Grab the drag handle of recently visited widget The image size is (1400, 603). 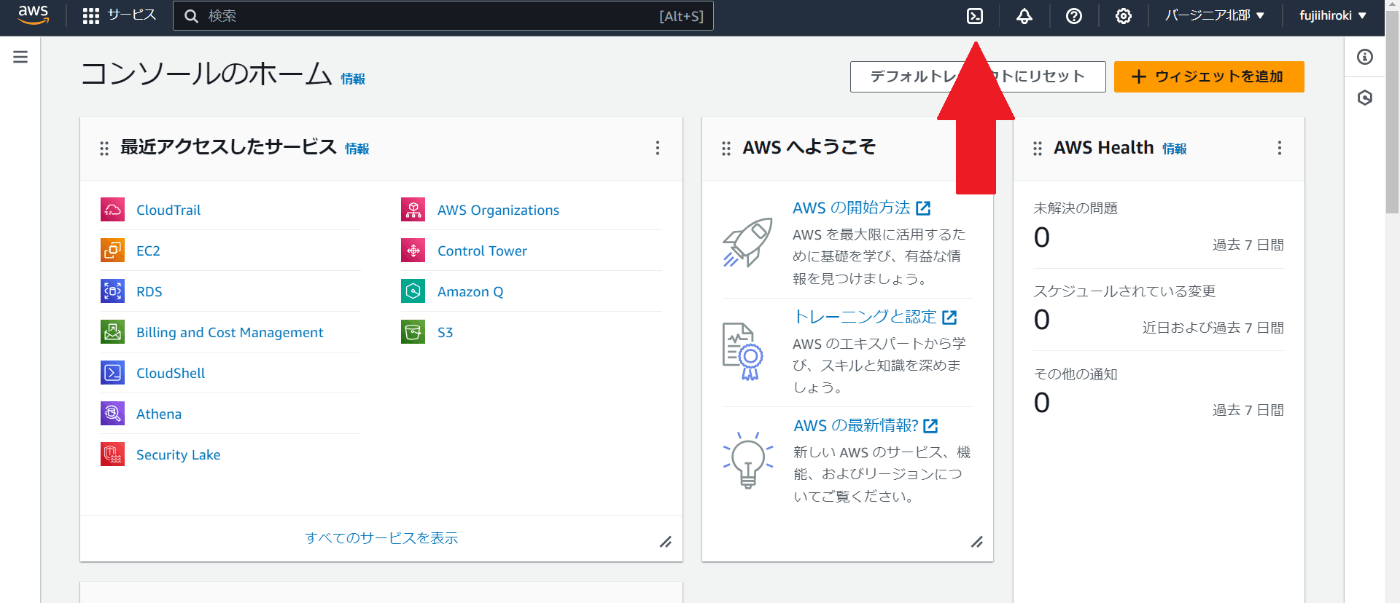(x=104, y=148)
